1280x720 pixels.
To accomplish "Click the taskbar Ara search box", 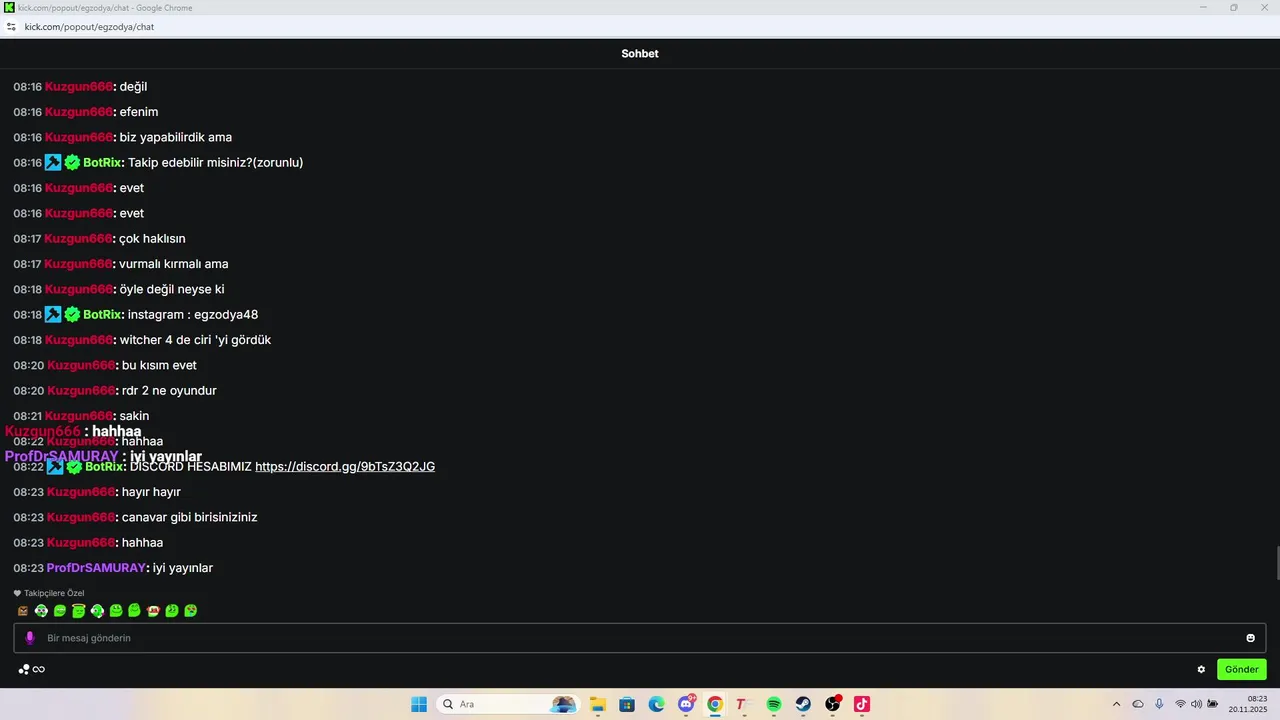I will (x=508, y=704).
